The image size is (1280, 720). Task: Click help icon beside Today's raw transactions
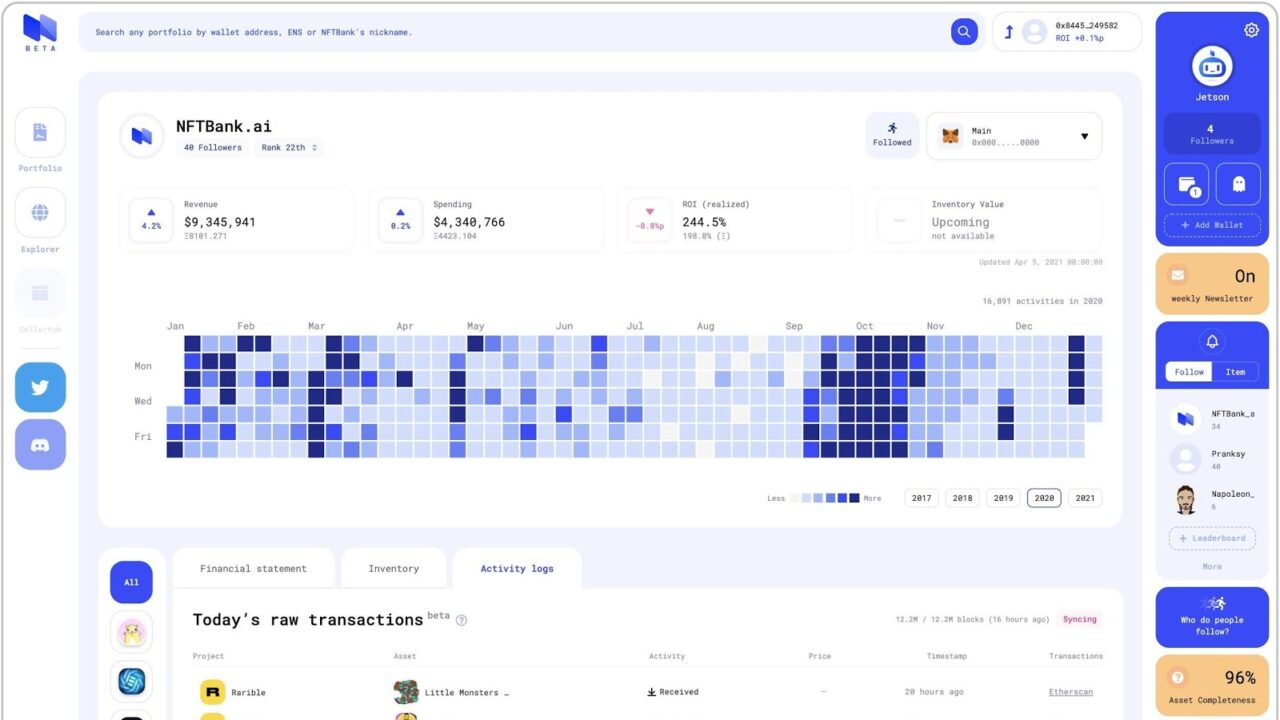click(x=461, y=620)
